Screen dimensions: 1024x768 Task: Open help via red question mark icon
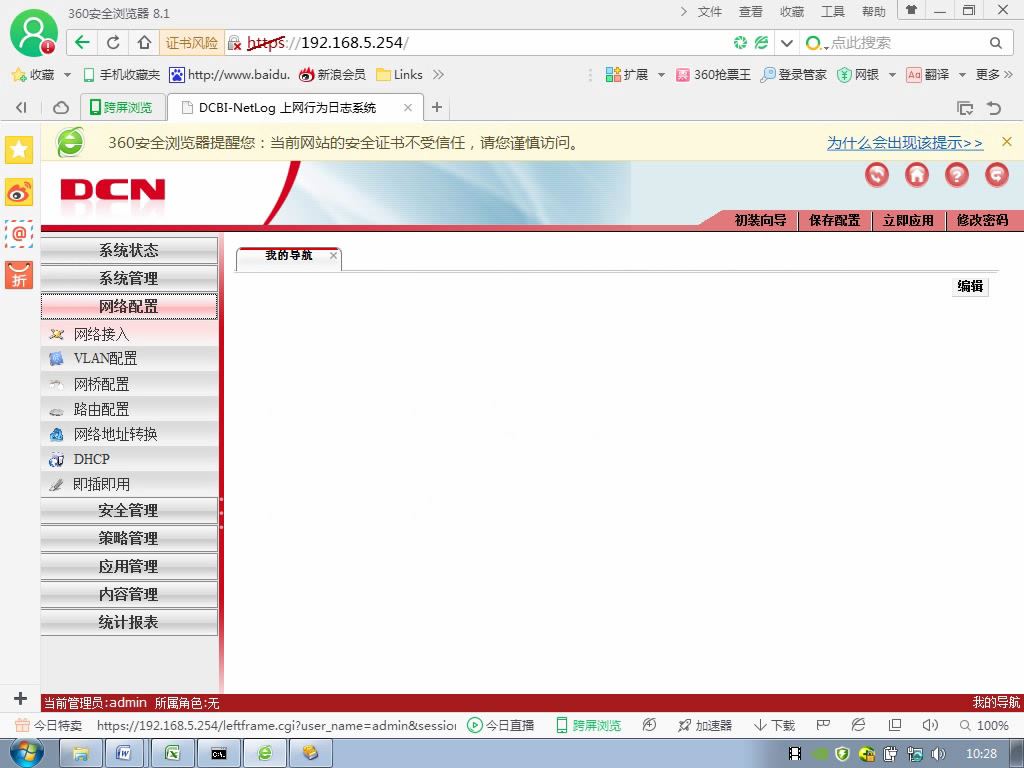click(957, 174)
